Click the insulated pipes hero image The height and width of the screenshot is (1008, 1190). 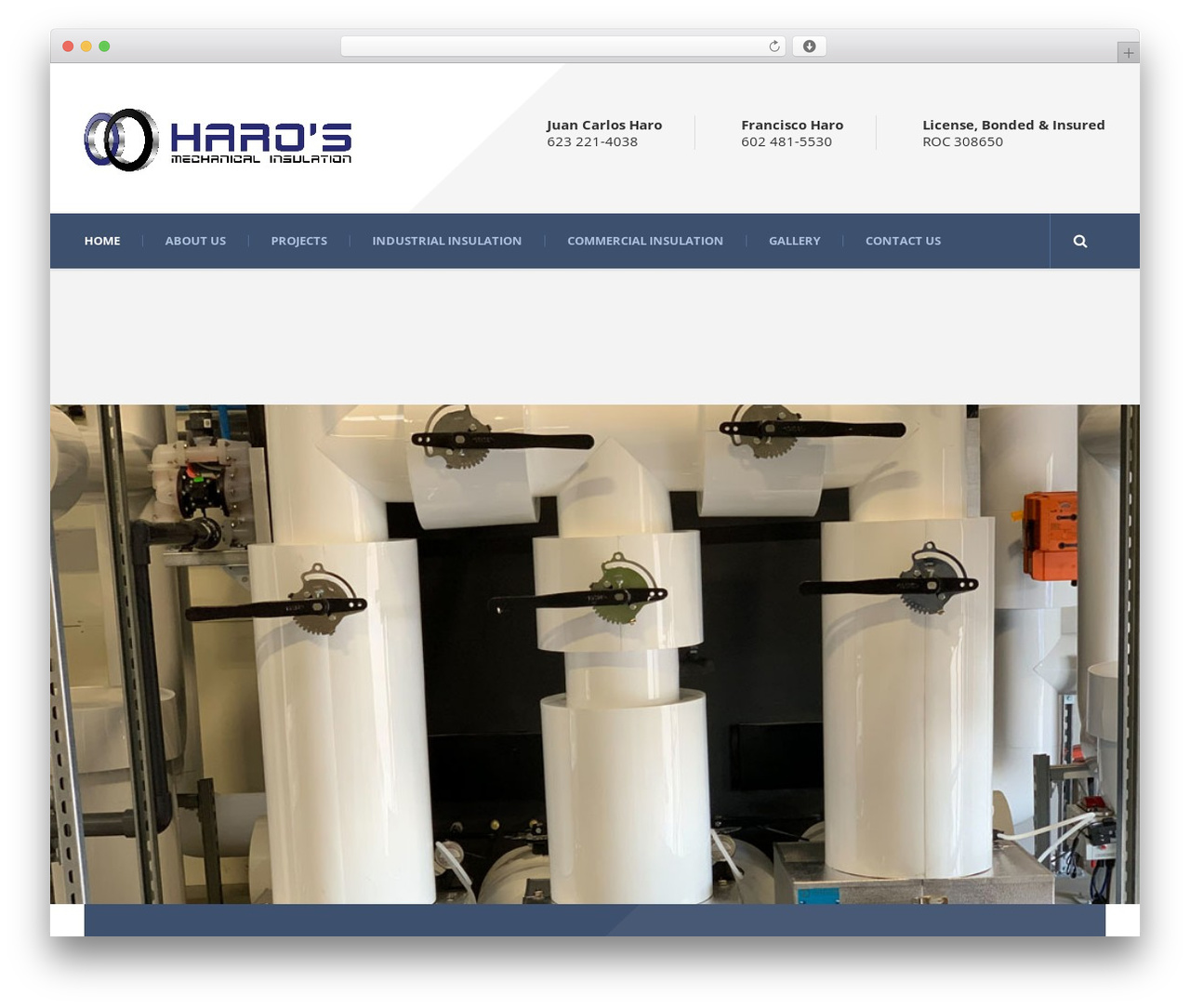tap(595, 654)
